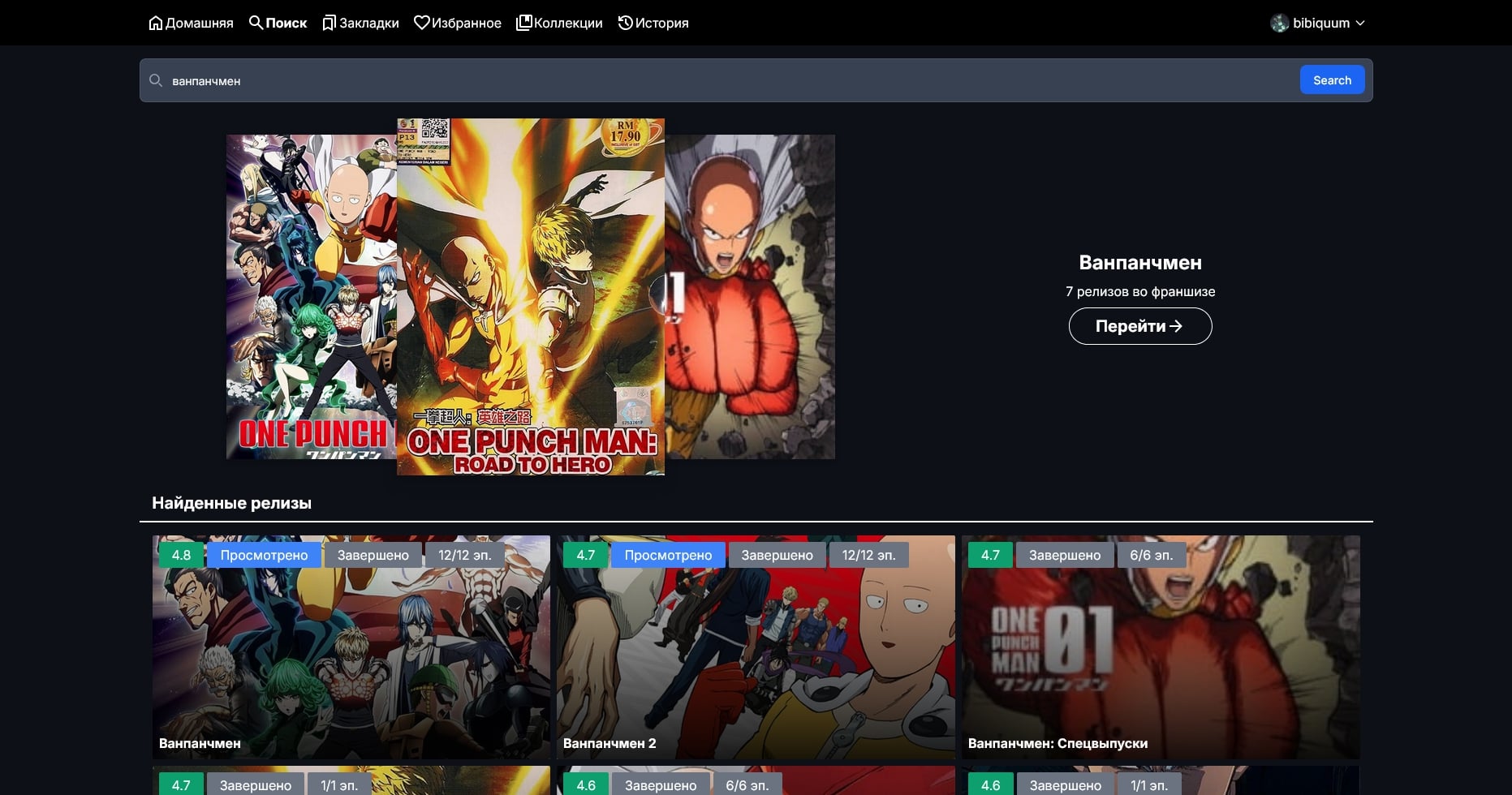Open the red-fist Saitama poster
This screenshot has height=795, width=1512.
coord(750,297)
